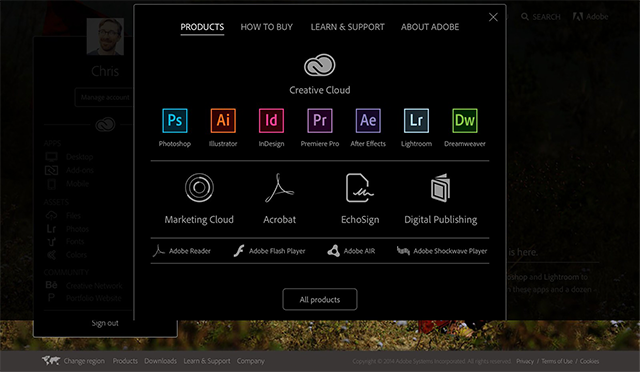Open the Cookies footer link

pyautogui.click(x=589, y=361)
